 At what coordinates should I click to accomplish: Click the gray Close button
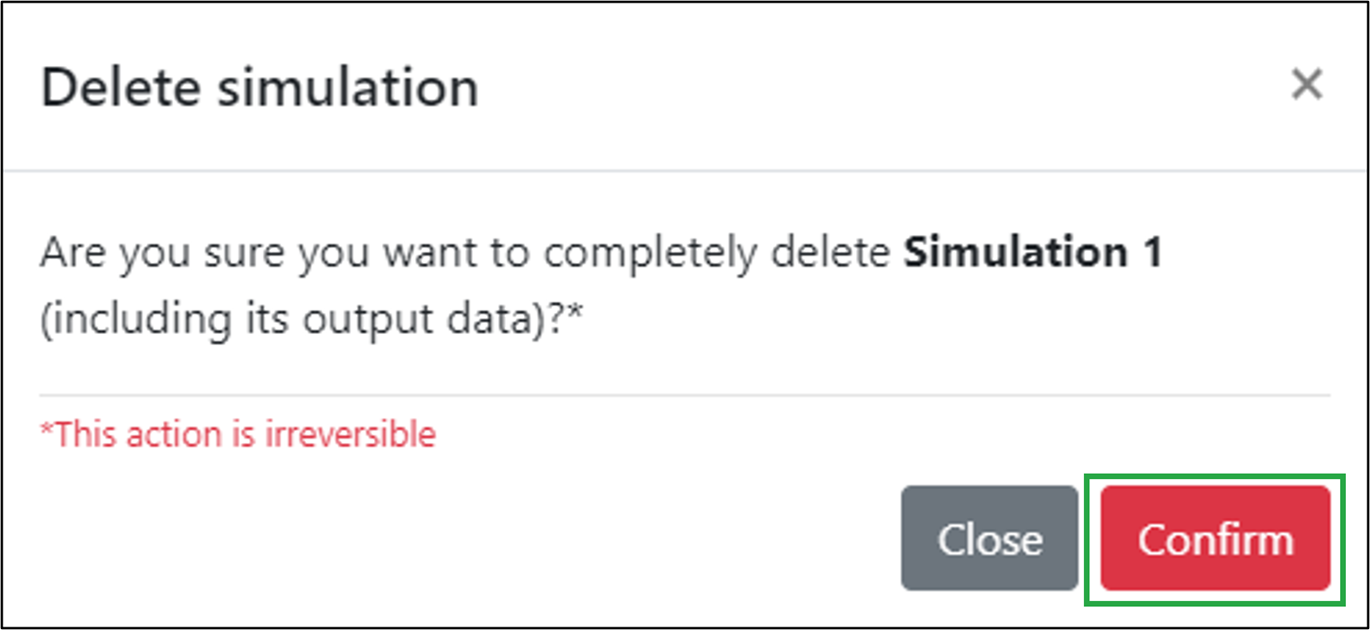(x=989, y=539)
